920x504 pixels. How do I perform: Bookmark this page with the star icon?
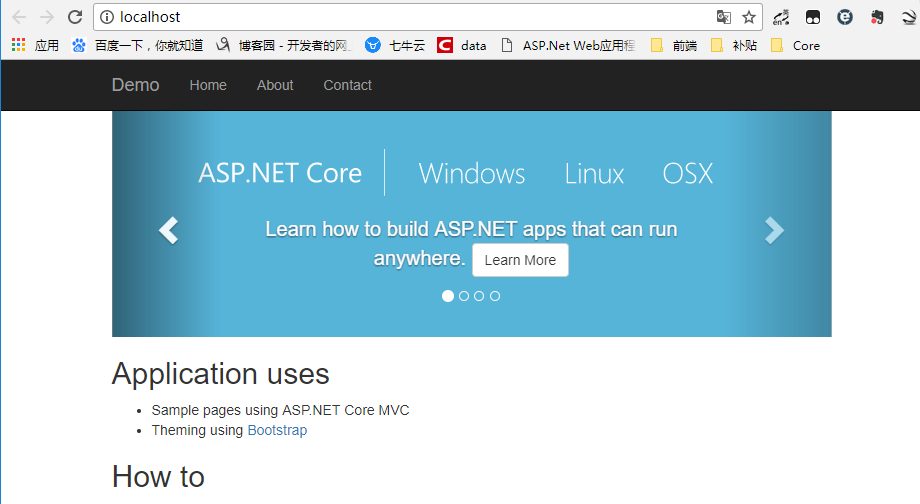click(749, 17)
